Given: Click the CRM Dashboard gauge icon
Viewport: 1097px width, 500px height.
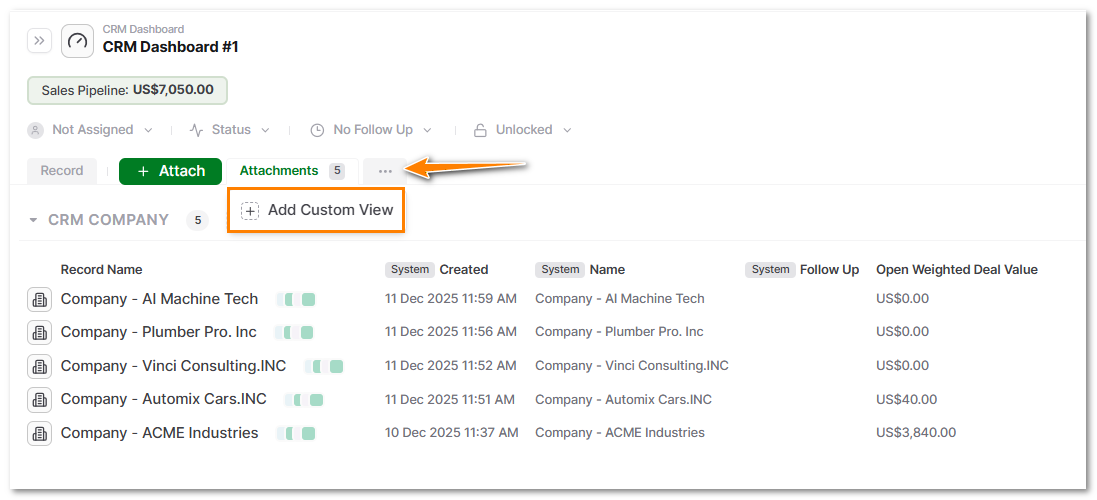Looking at the screenshot, I should point(77,41).
